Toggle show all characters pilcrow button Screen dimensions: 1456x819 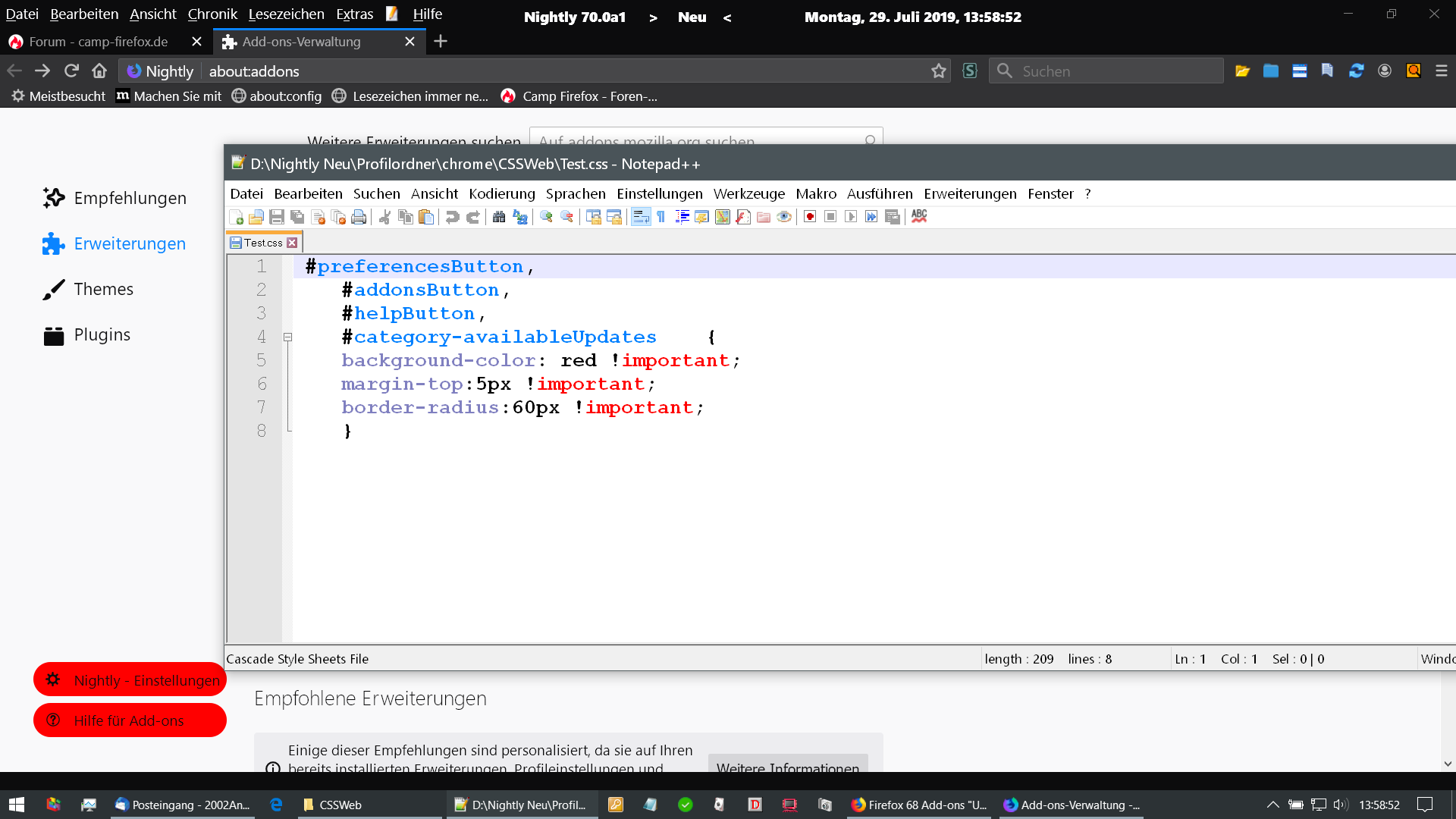(x=661, y=218)
